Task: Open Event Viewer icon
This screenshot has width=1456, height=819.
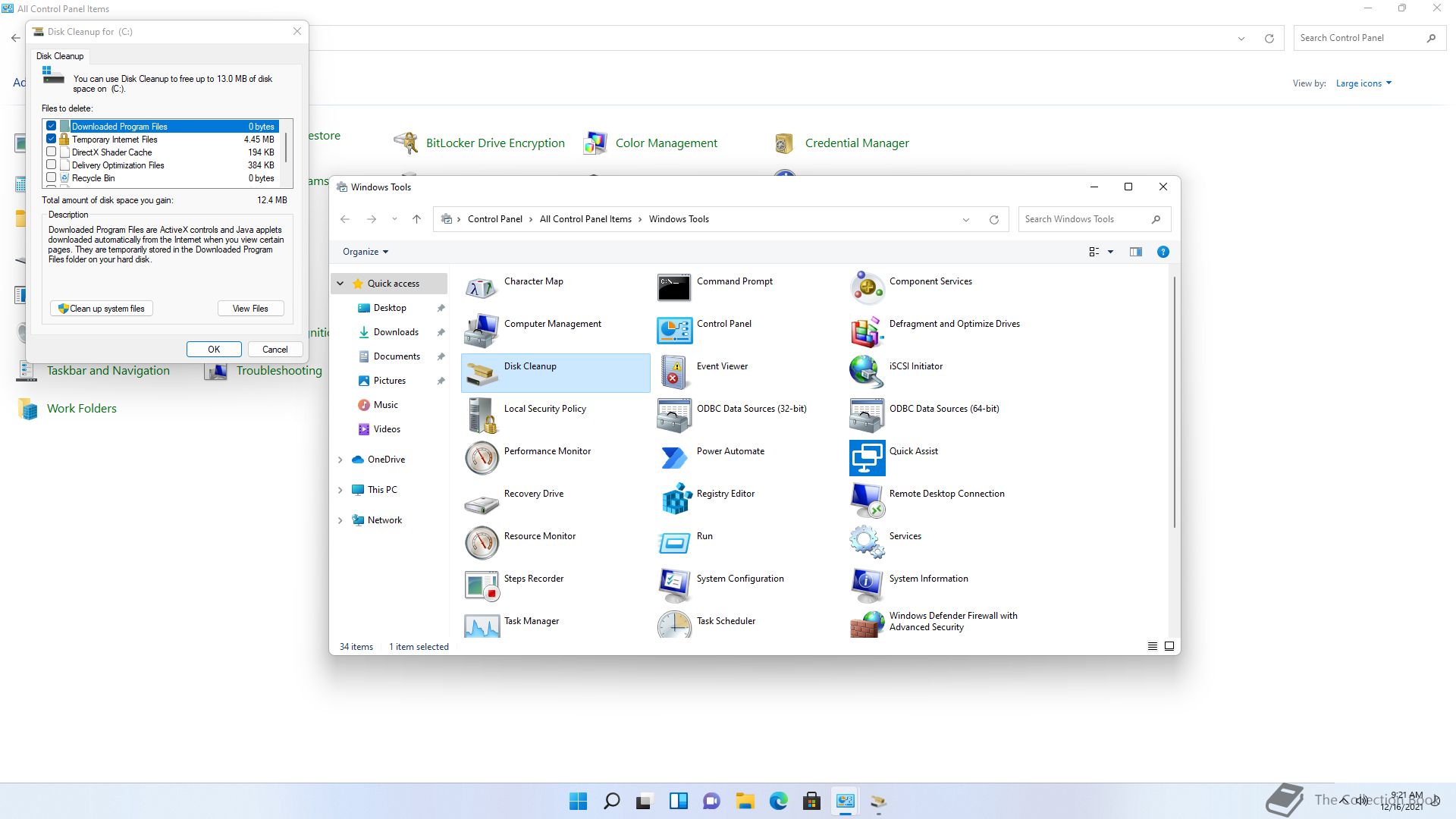Action: coord(674,372)
